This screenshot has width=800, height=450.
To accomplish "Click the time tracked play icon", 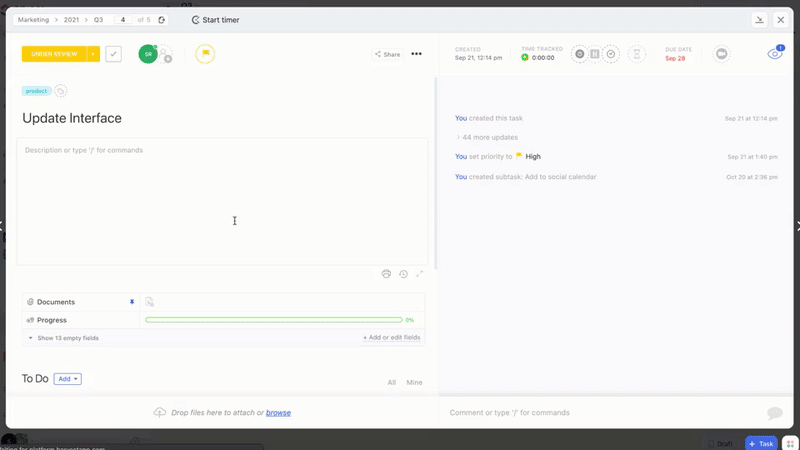I will pyautogui.click(x=524, y=58).
